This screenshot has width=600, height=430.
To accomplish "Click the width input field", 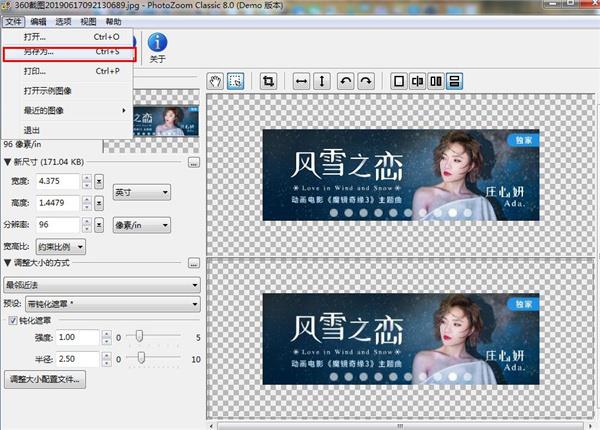I will pyautogui.click(x=58, y=181).
